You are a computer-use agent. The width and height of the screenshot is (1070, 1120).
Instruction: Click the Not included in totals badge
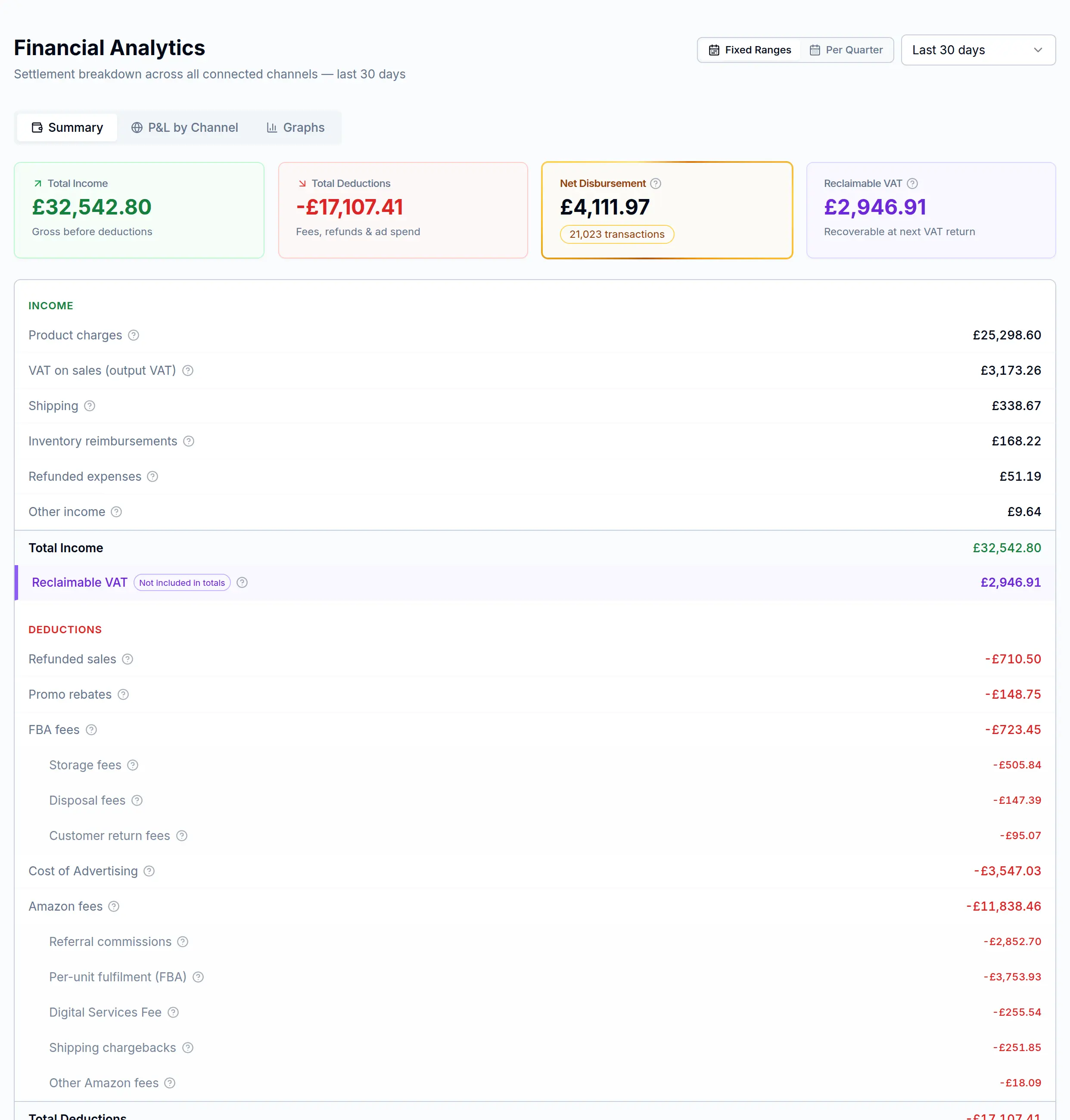click(182, 583)
